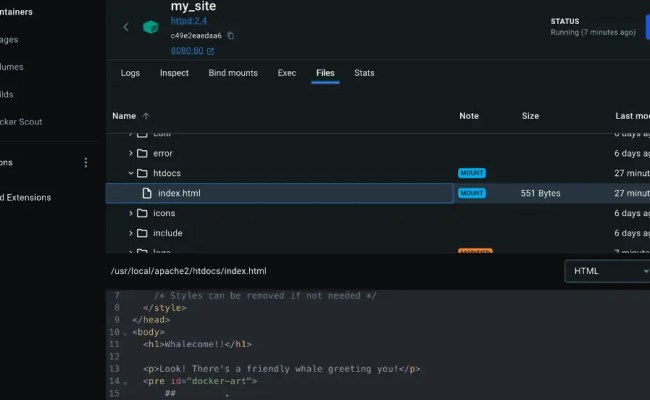Switch to the Inspect tab
650x400 pixels.
[174, 73]
